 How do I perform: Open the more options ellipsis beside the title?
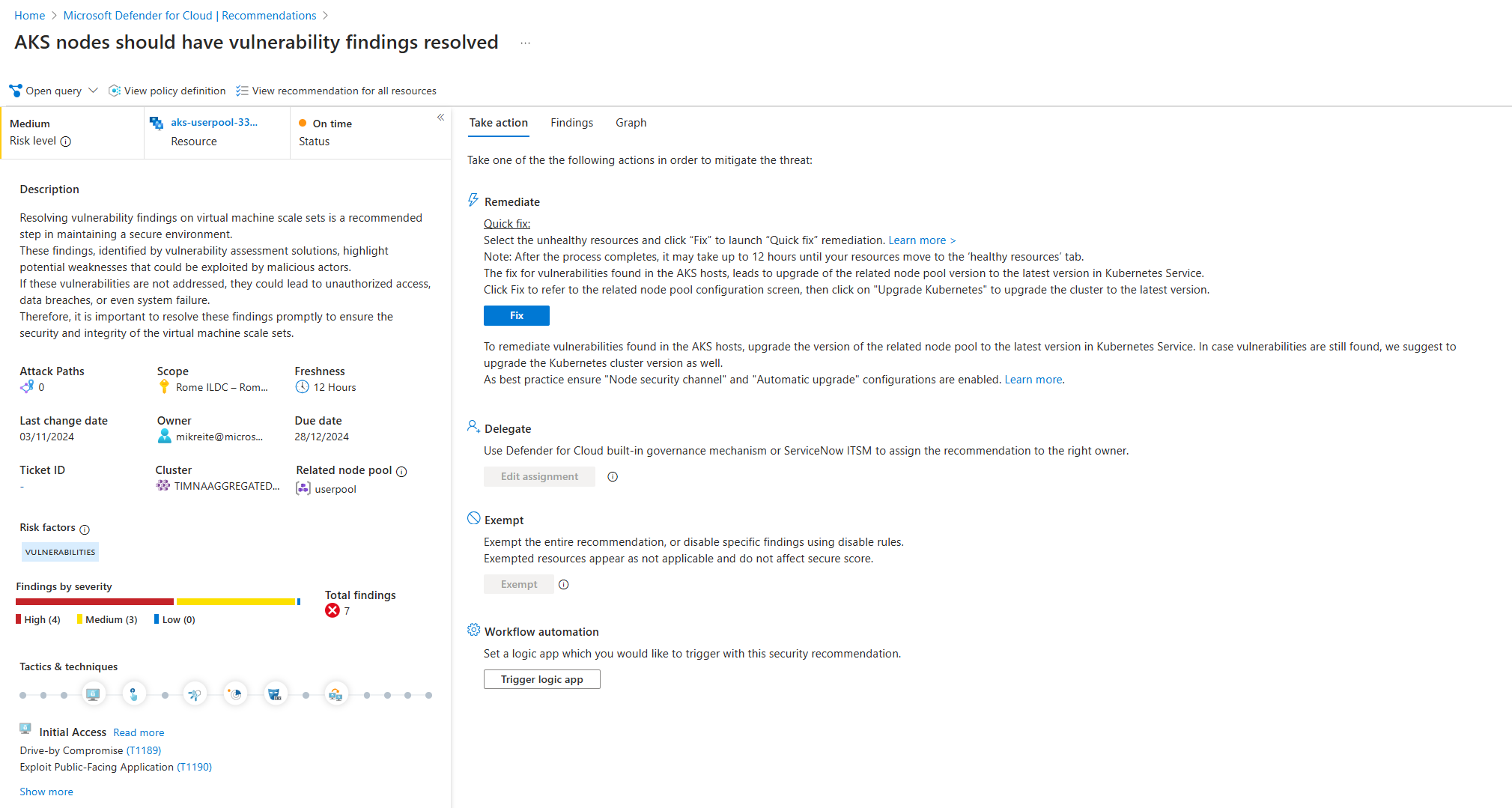pos(526,43)
